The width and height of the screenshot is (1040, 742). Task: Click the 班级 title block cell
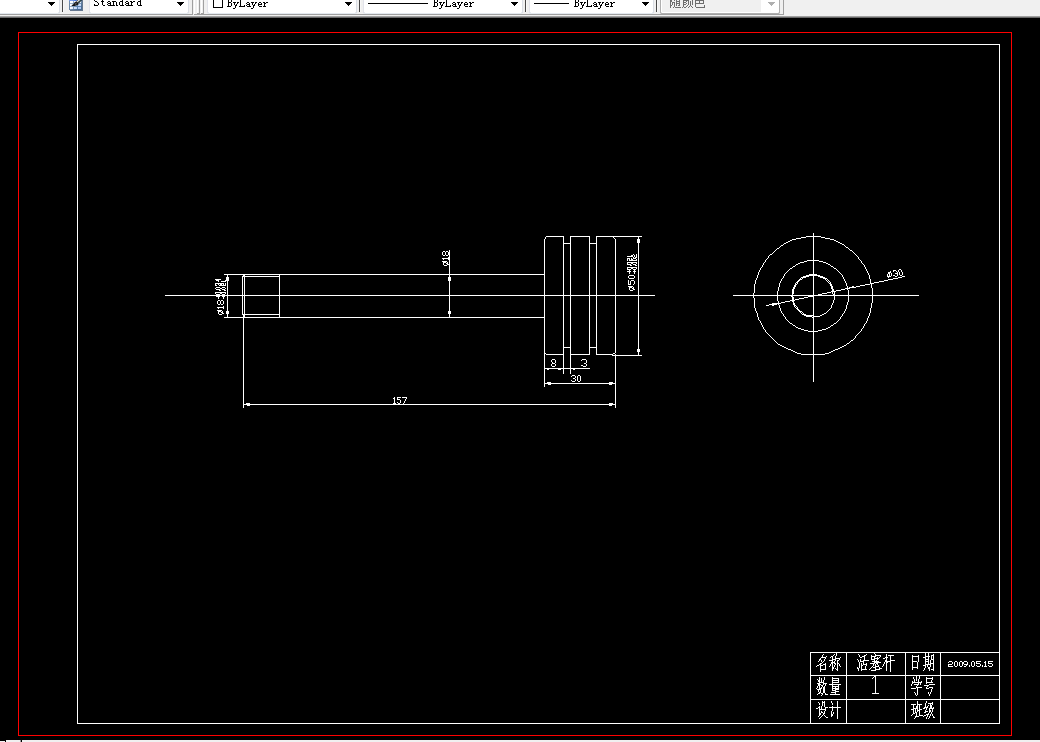tap(922, 711)
